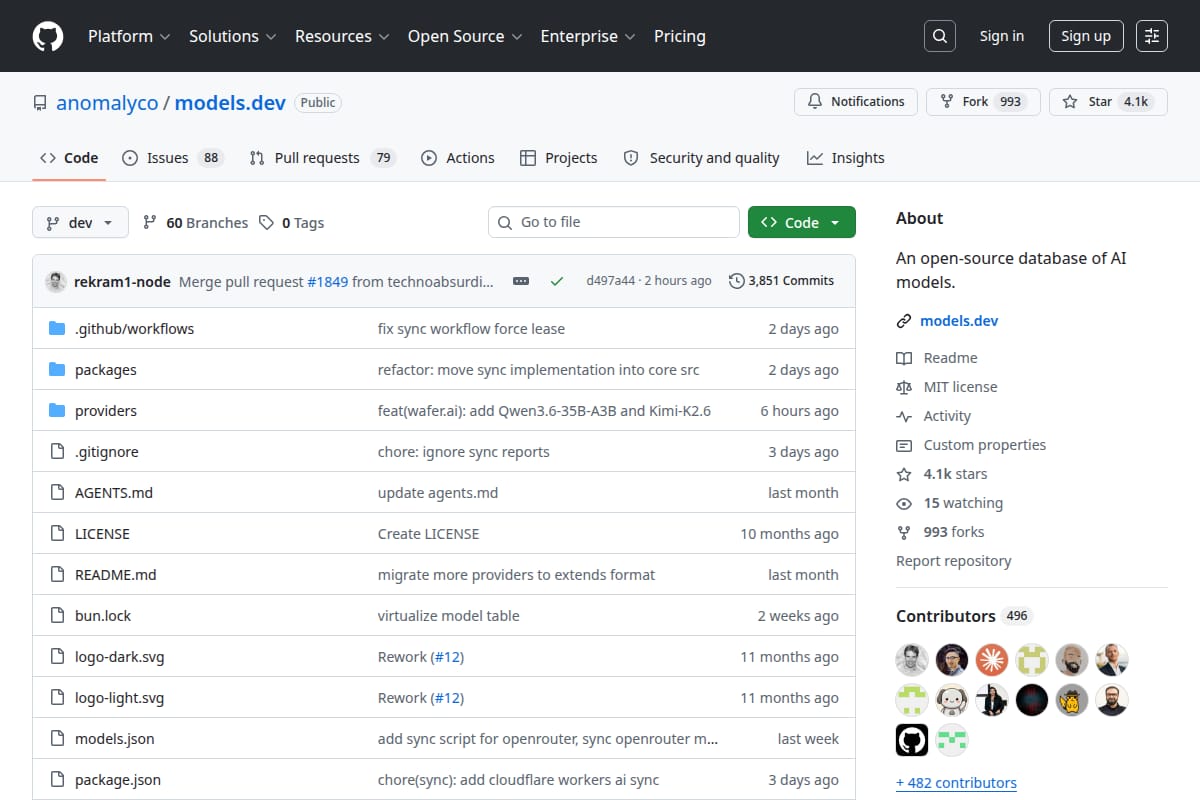Open the Insights tab

pos(846,158)
